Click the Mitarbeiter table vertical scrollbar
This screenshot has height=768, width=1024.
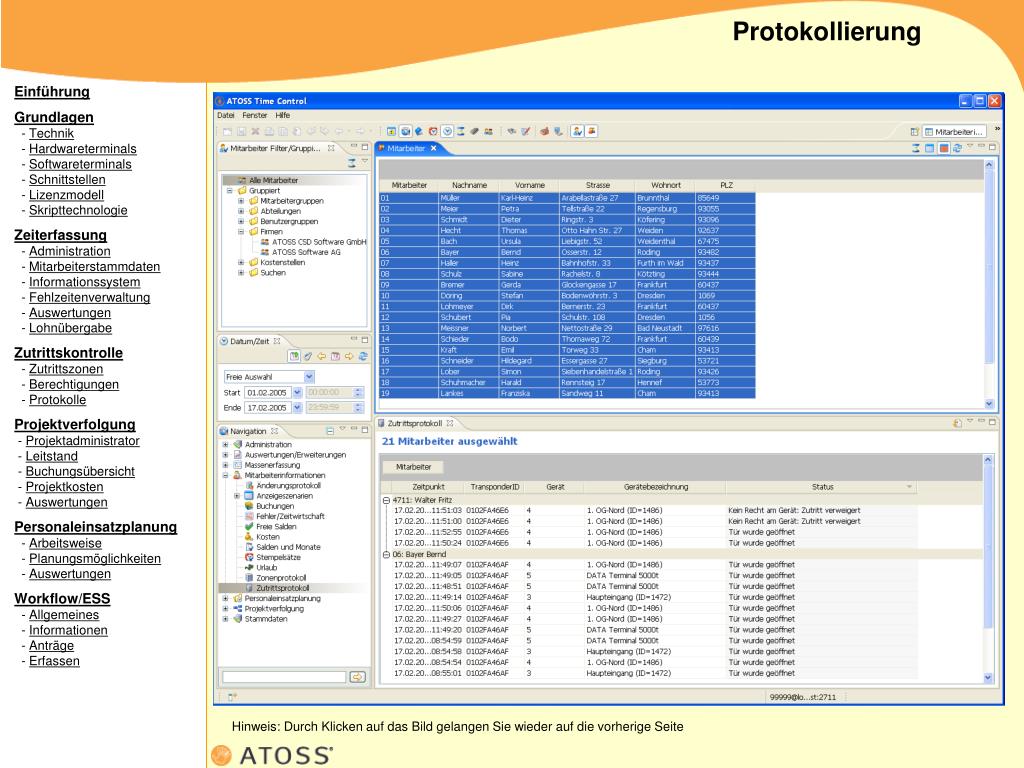click(x=989, y=284)
